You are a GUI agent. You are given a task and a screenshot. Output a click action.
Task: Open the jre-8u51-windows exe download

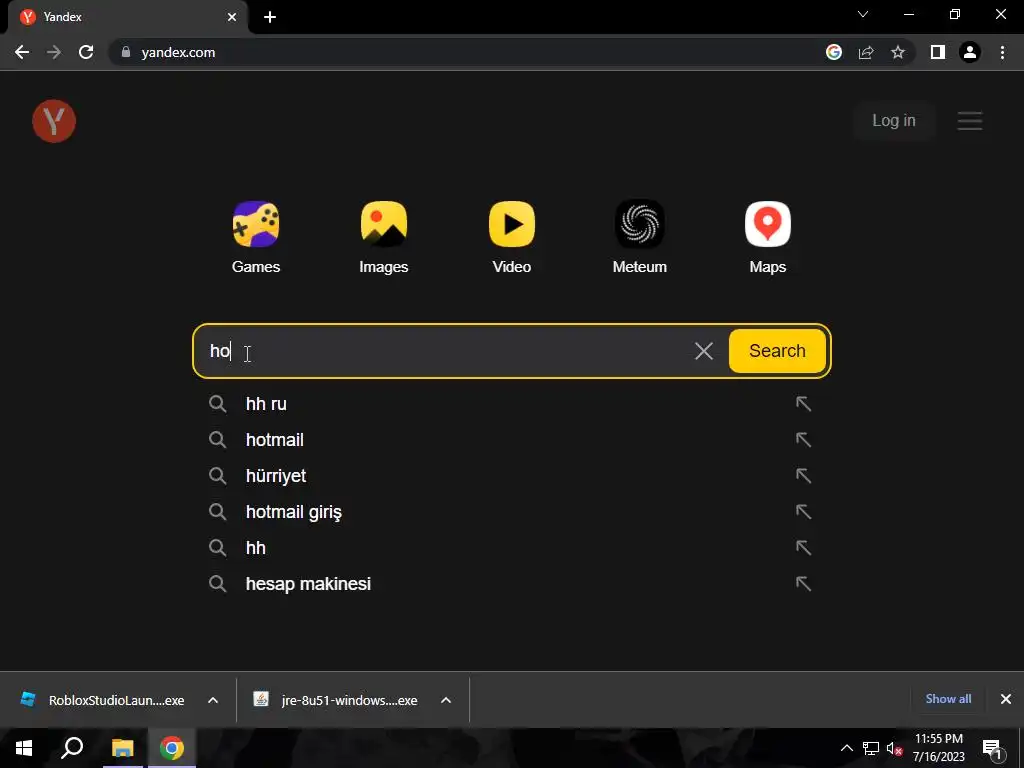point(338,700)
